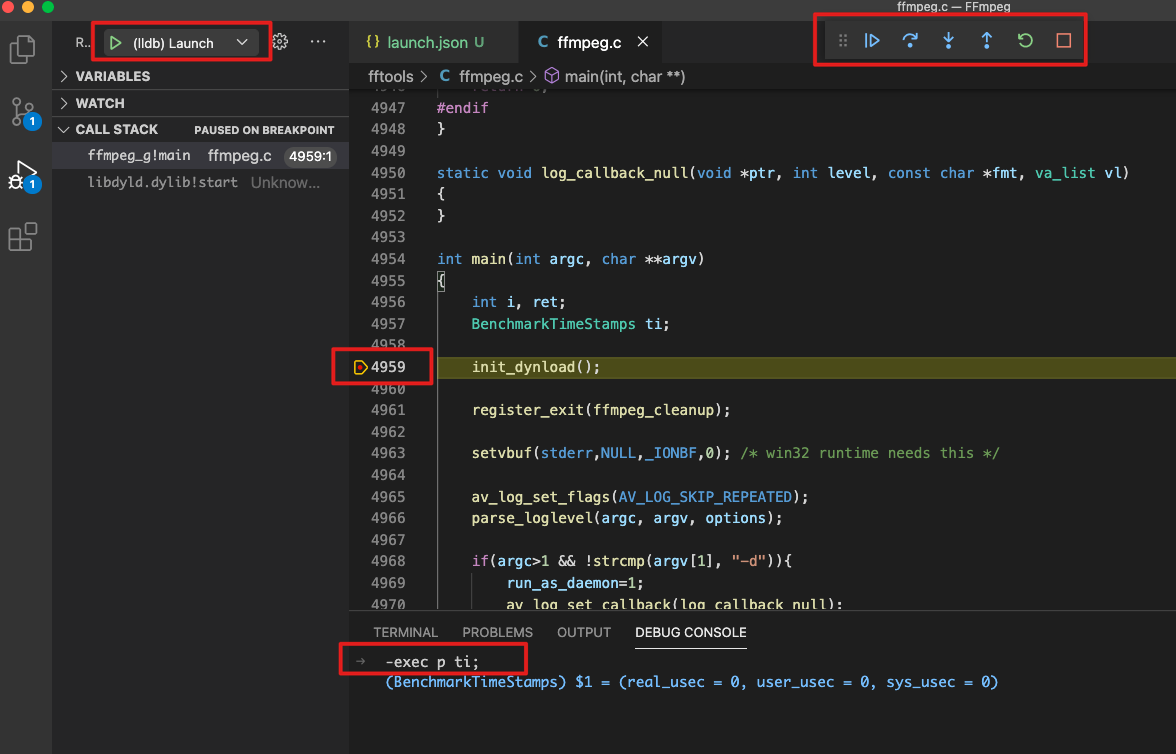The width and height of the screenshot is (1176, 754).
Task: Select ffmpeg_g!main call stack frame
Action: tap(201, 156)
